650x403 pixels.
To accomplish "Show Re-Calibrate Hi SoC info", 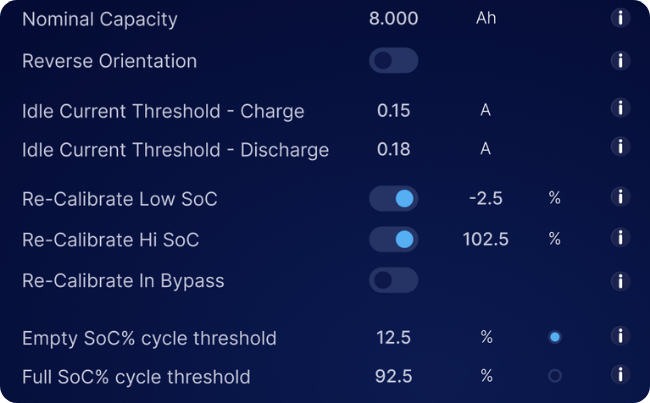I will click(620, 238).
